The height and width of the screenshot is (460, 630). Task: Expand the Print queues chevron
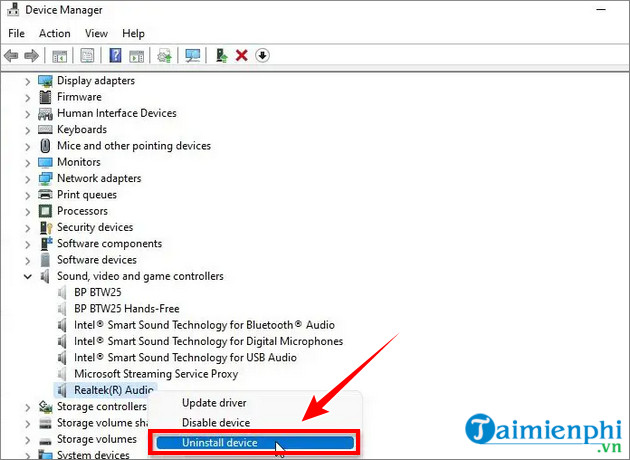coord(27,196)
